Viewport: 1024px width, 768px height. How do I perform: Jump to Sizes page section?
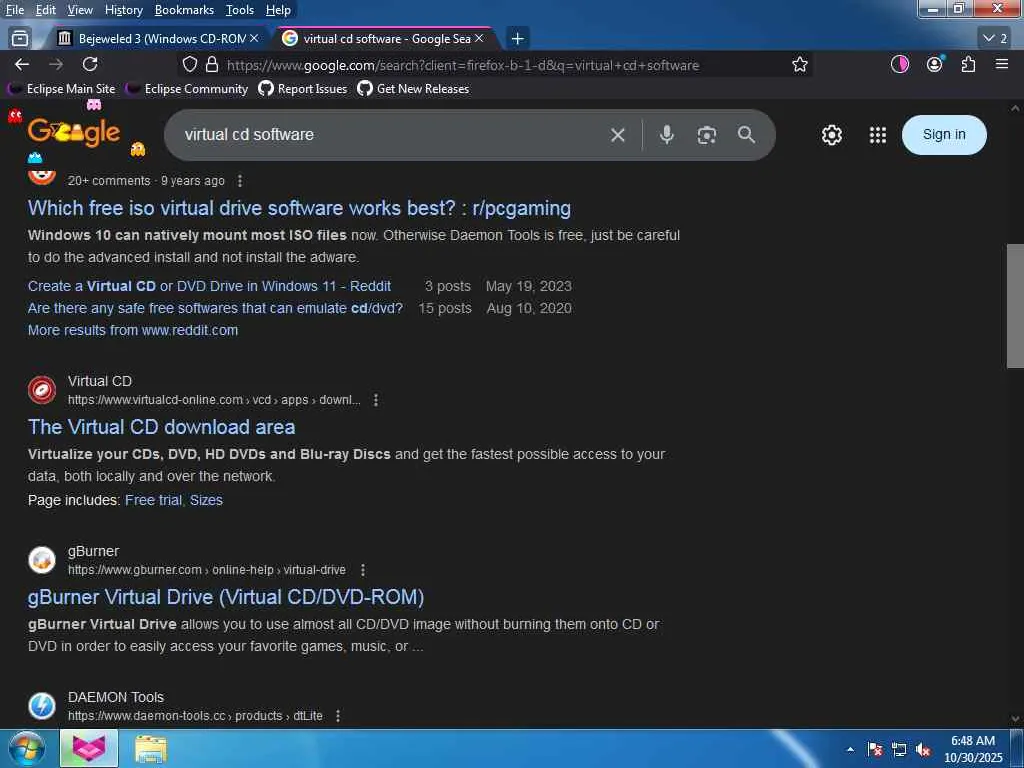click(x=206, y=500)
